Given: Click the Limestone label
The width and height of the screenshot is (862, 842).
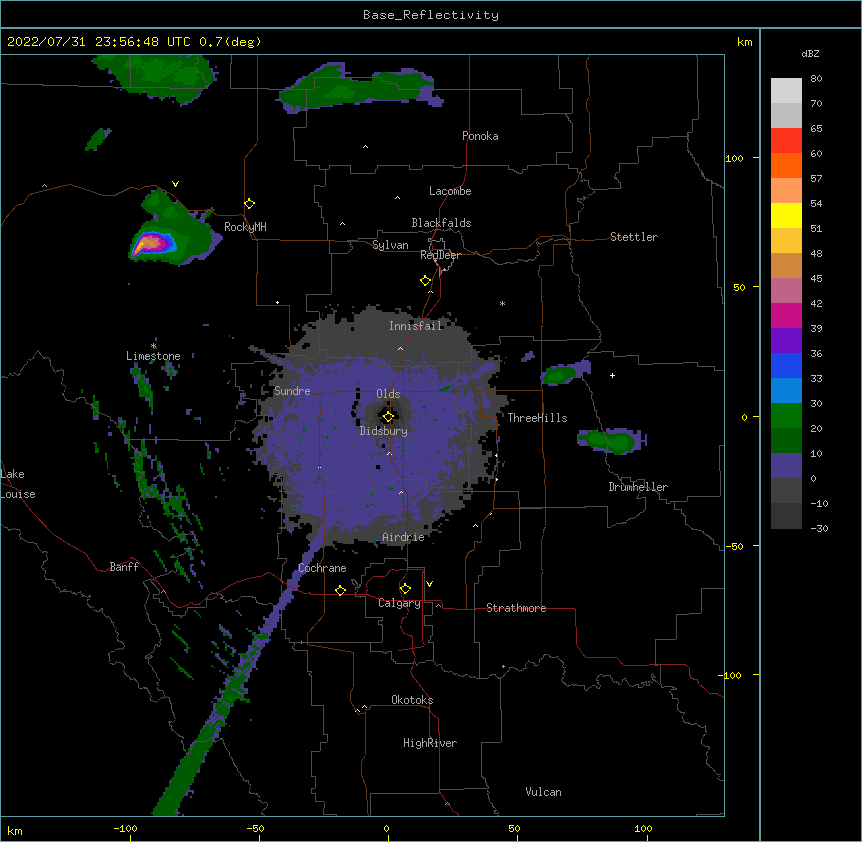Looking at the screenshot, I should pyautogui.click(x=153, y=356).
